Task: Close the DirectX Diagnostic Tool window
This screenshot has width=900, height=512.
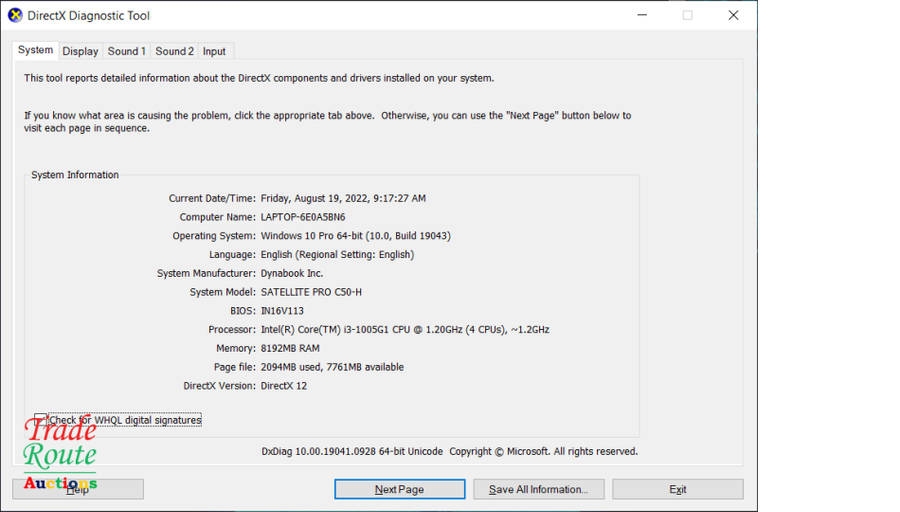Action: (x=733, y=16)
